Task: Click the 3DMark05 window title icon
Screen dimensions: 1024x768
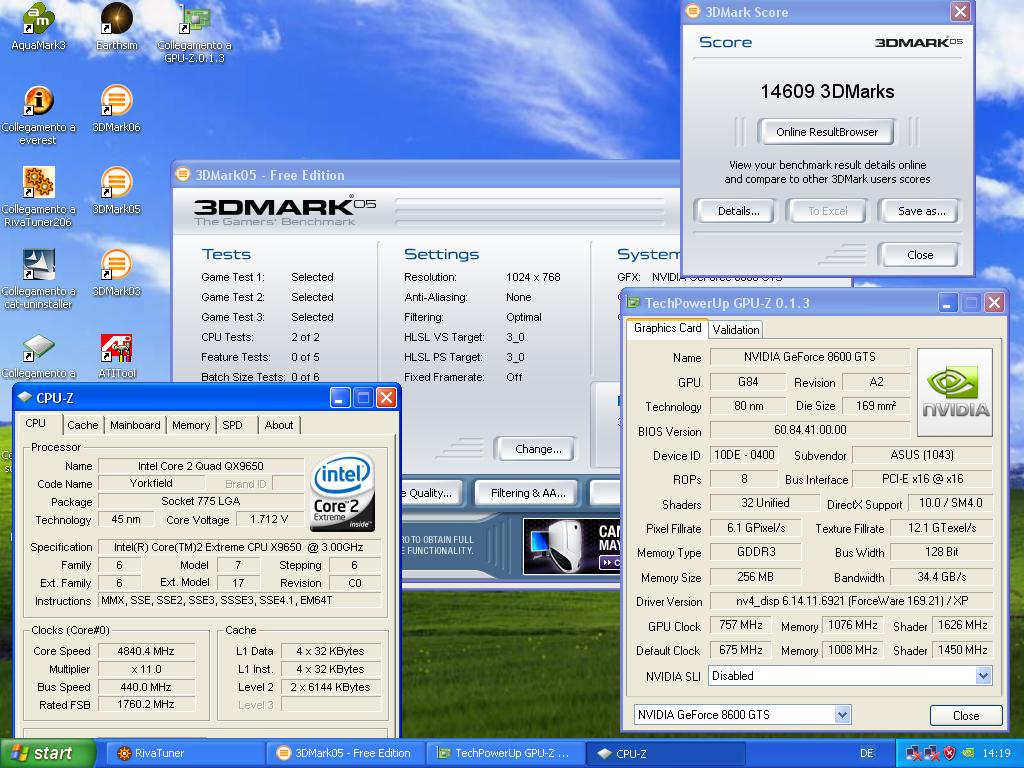Action: [183, 174]
